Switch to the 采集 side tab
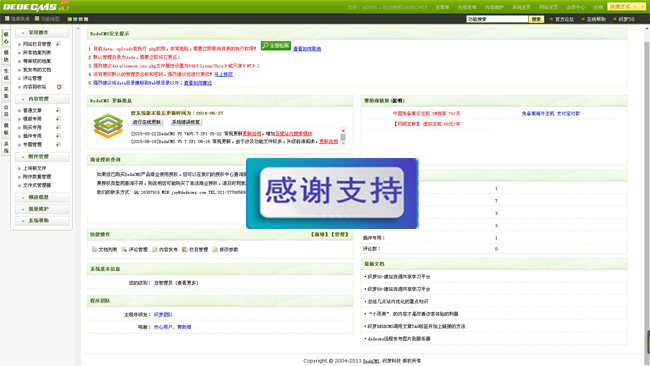The height and width of the screenshot is (366, 650). click(x=6, y=92)
